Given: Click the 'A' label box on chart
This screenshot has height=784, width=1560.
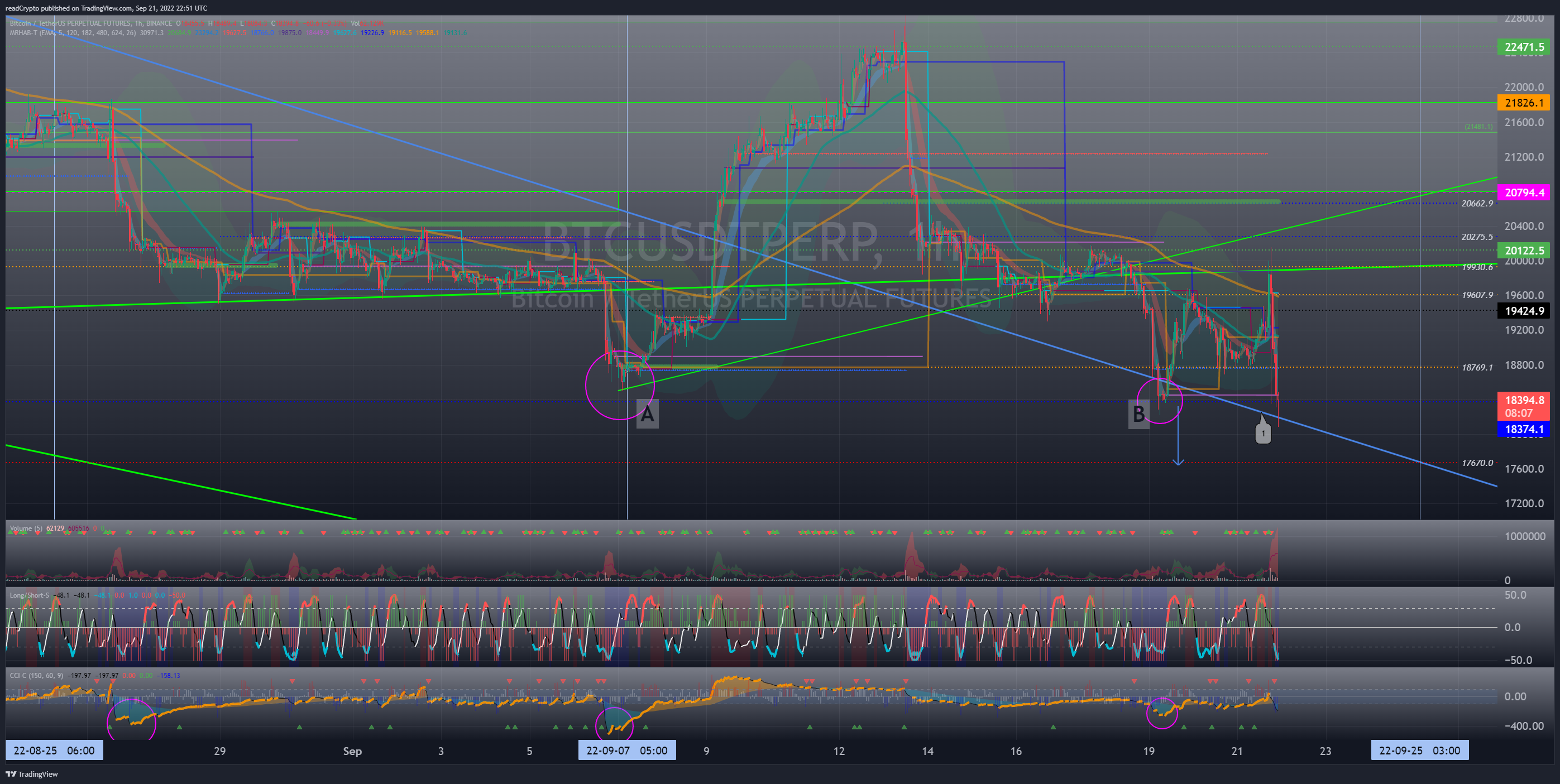Looking at the screenshot, I should tap(647, 414).
